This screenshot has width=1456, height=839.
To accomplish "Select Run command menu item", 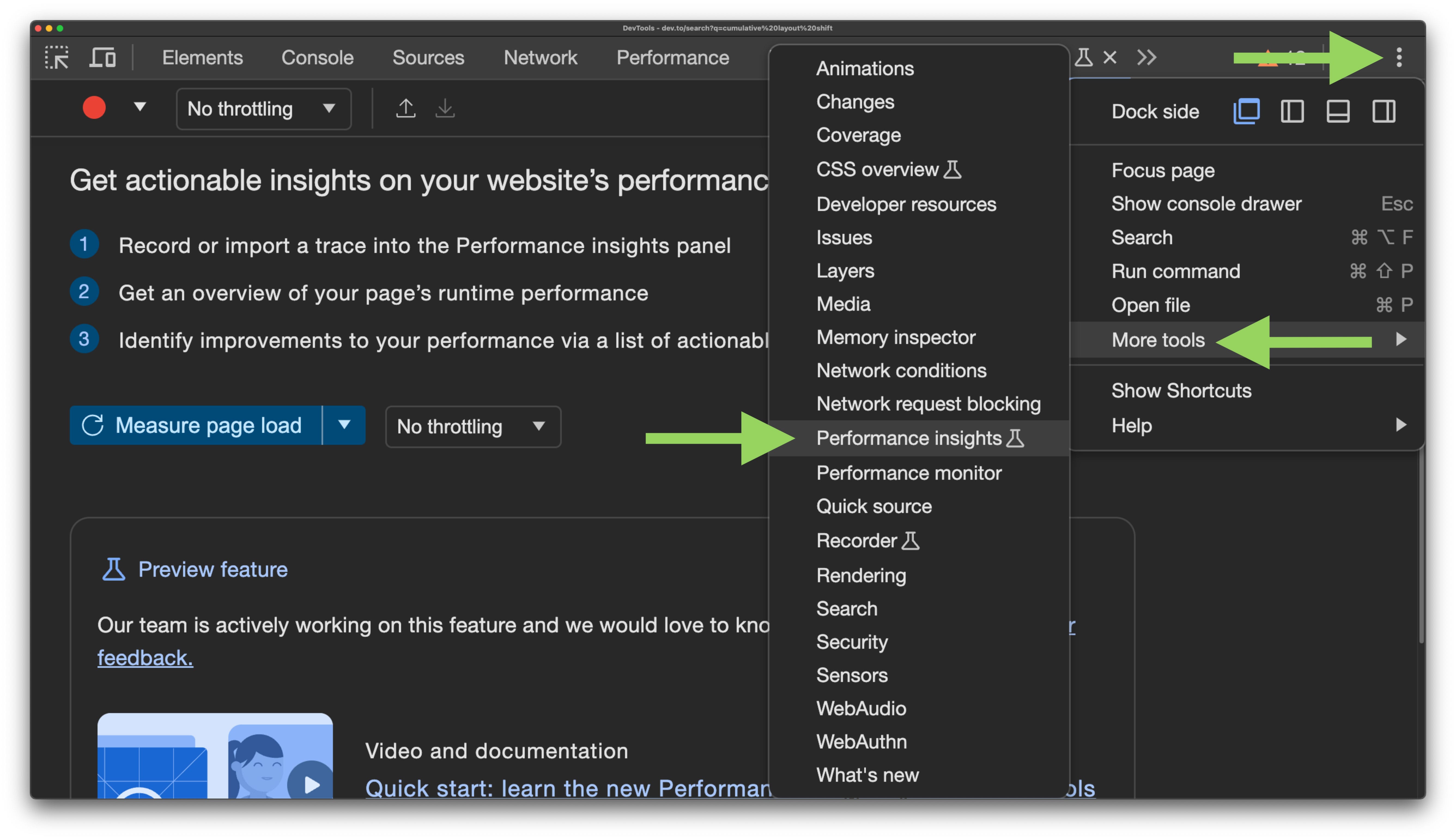I will pyautogui.click(x=1247, y=271).
